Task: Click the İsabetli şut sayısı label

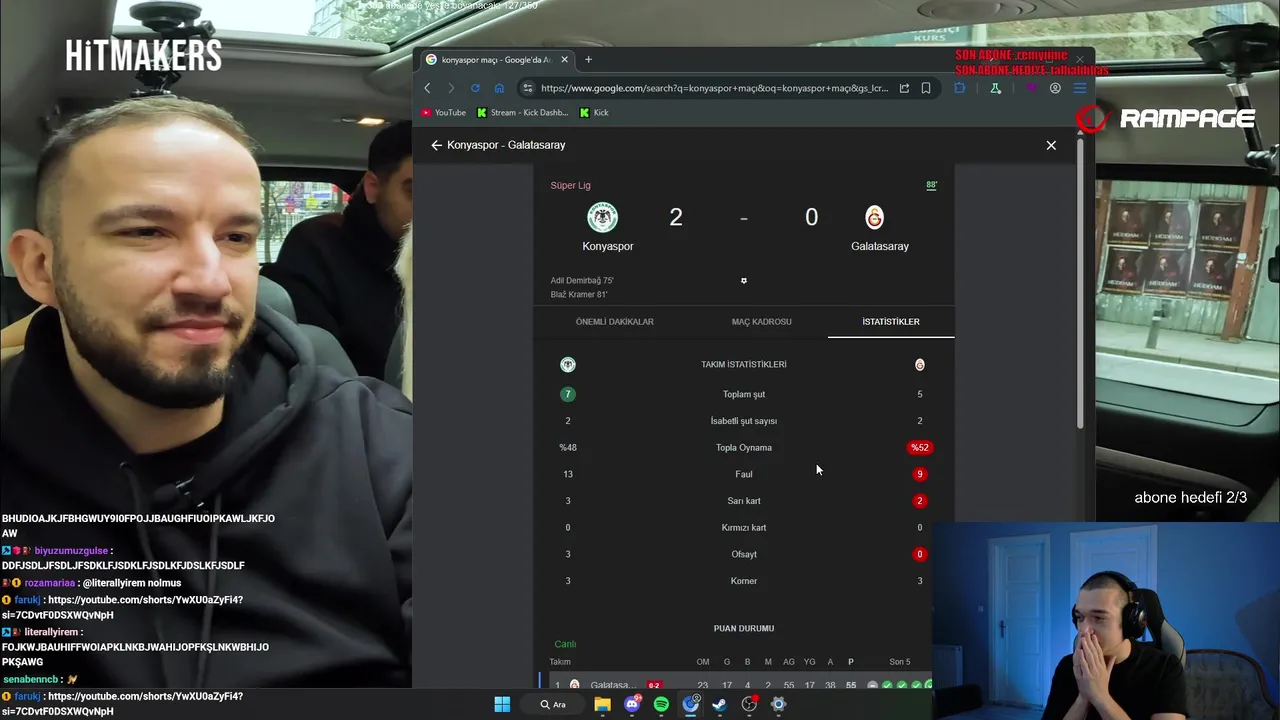Action: click(744, 421)
